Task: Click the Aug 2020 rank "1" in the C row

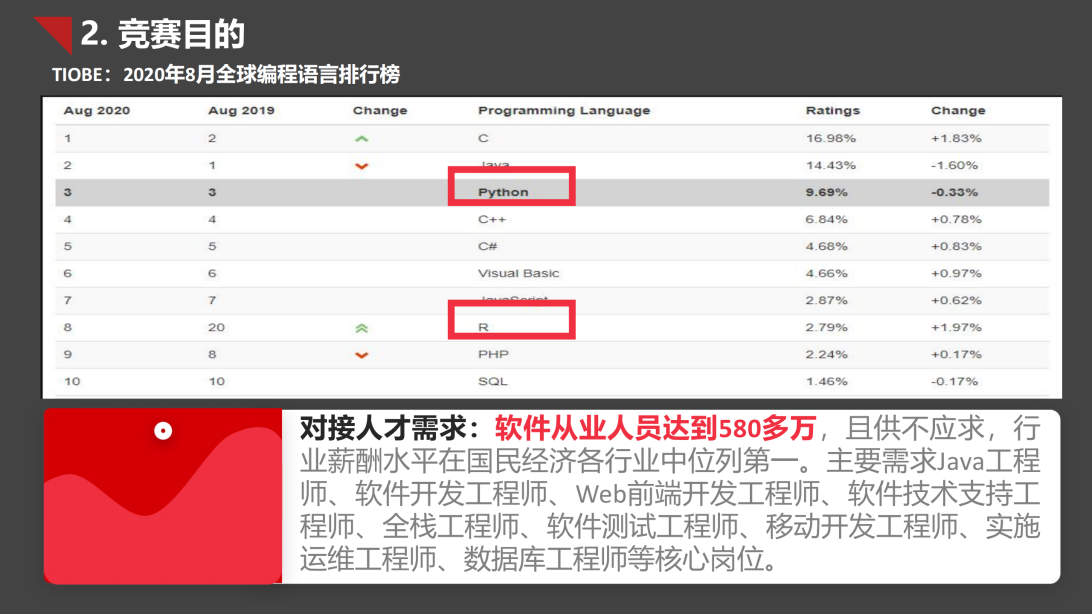Action: [x=68, y=139]
